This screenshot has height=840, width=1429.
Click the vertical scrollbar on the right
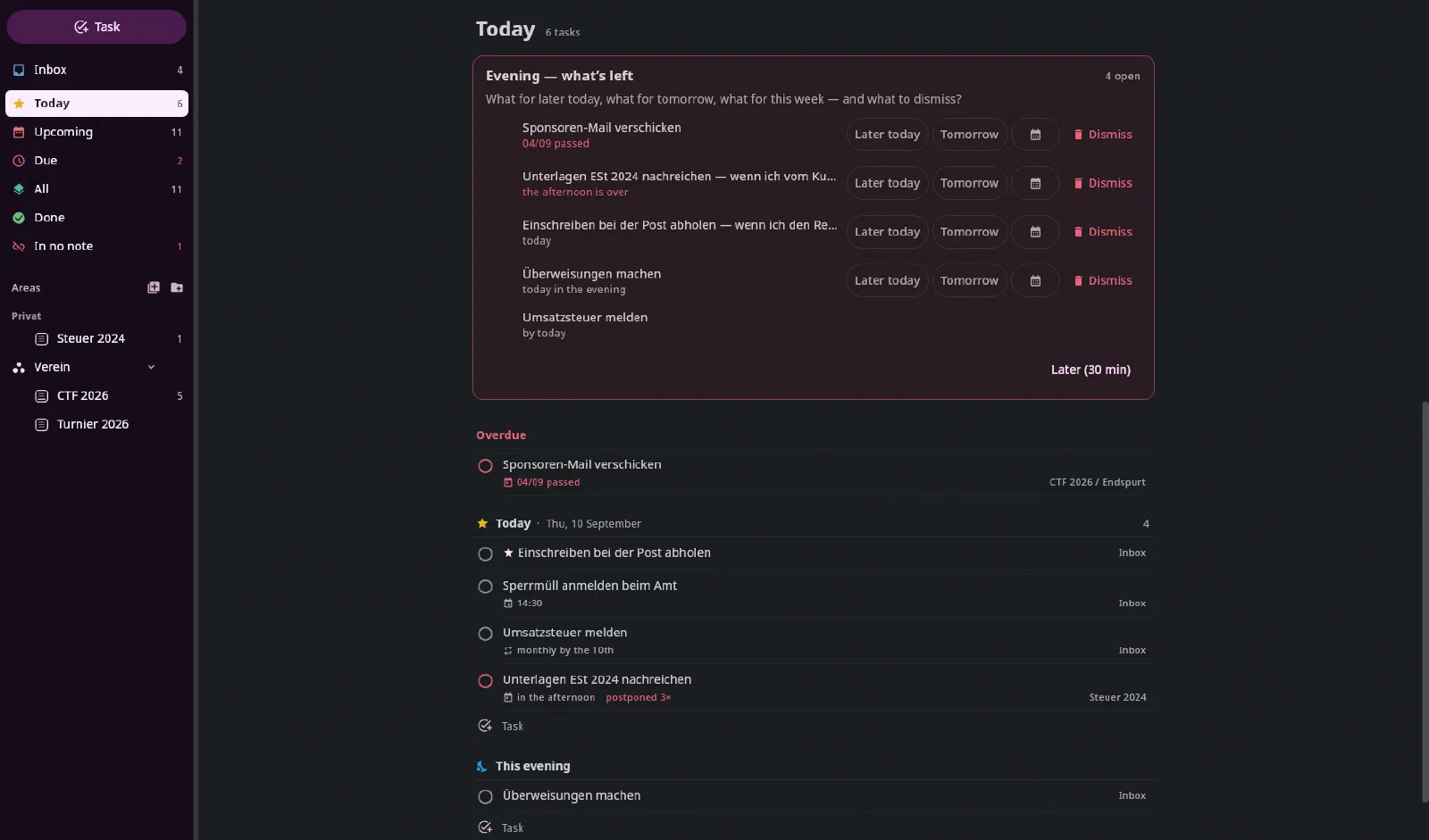[x=1425, y=602]
